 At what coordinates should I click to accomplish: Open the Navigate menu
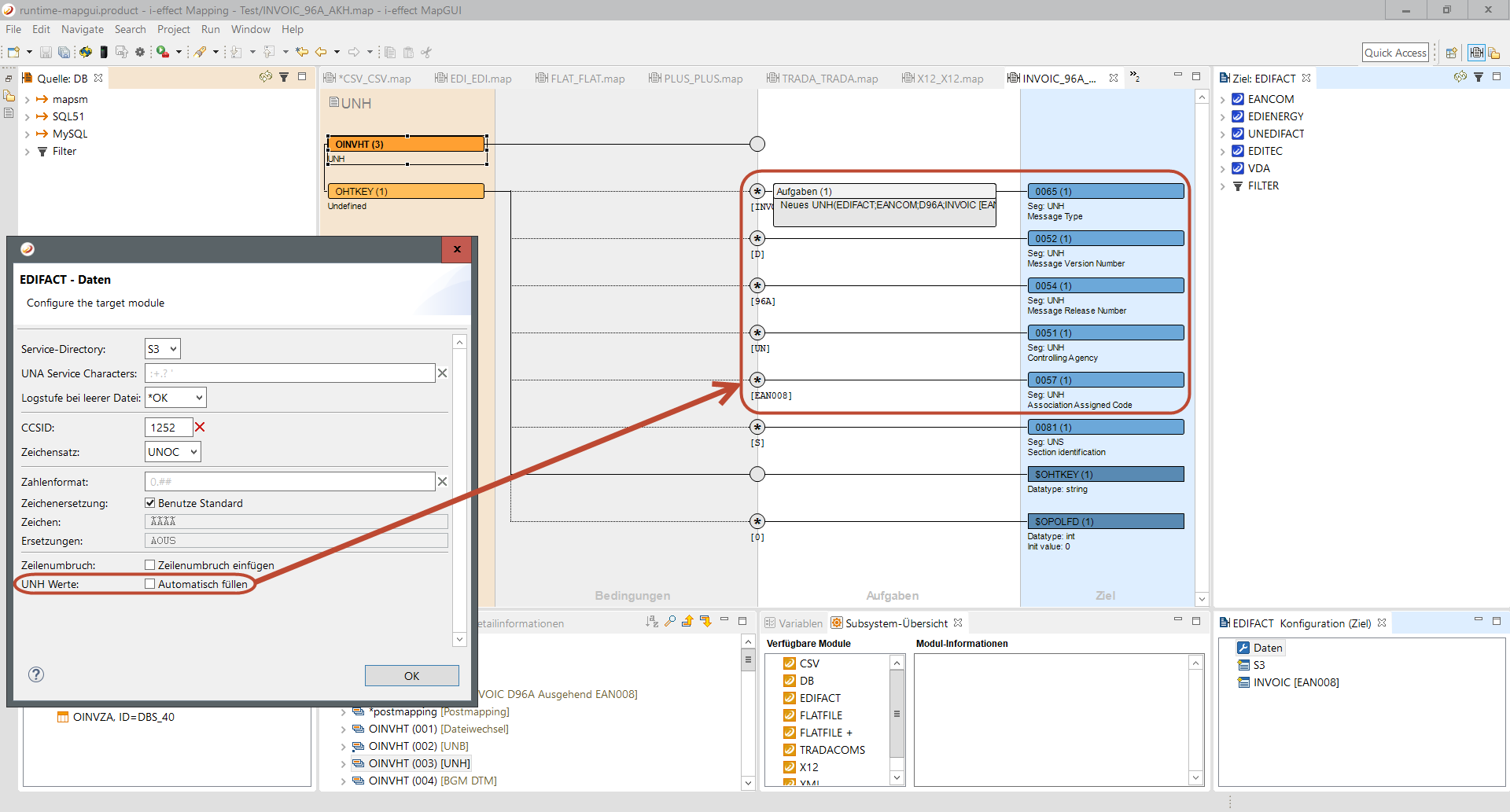point(83,29)
